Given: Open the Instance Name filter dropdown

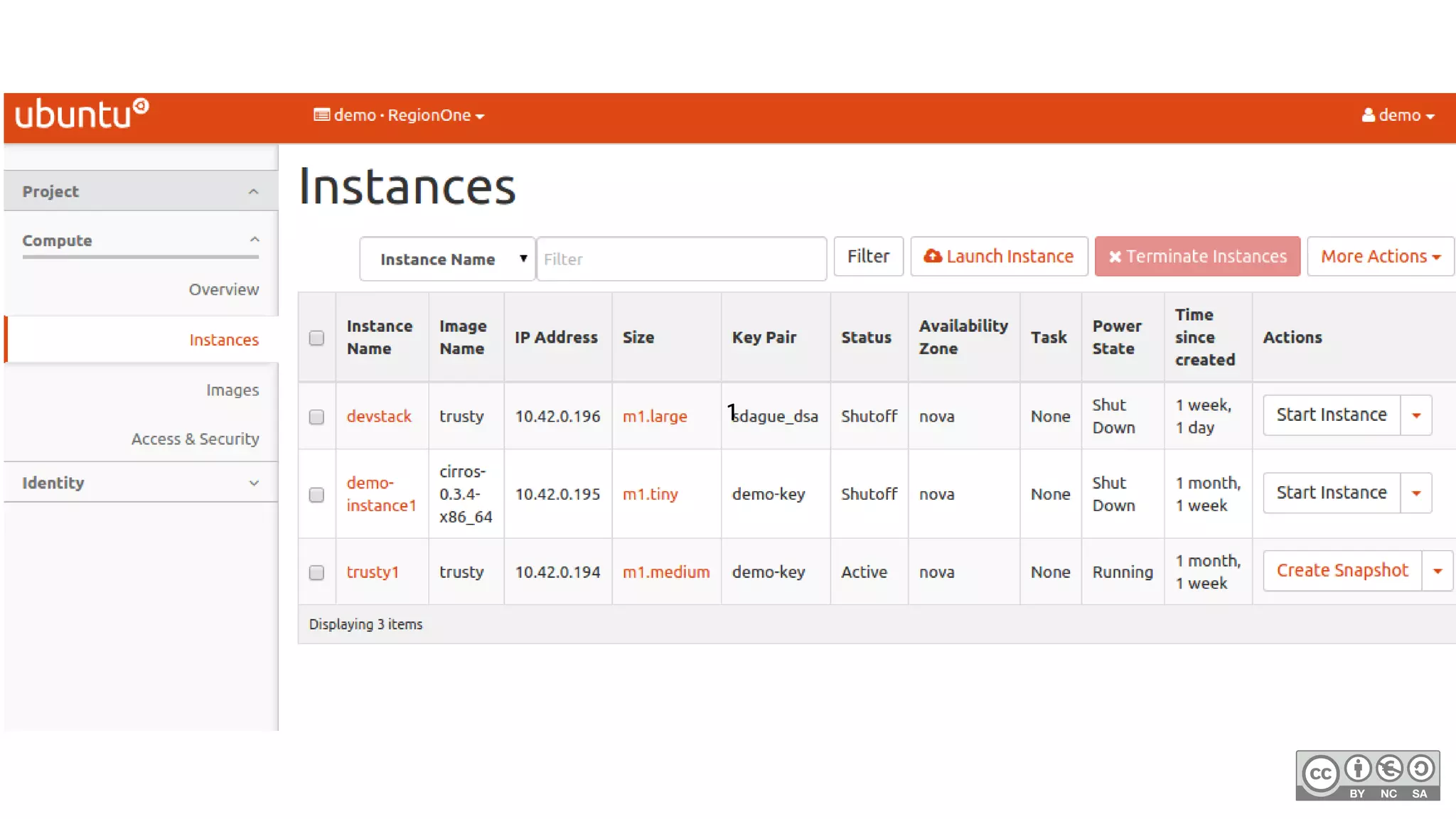Looking at the screenshot, I should point(447,259).
